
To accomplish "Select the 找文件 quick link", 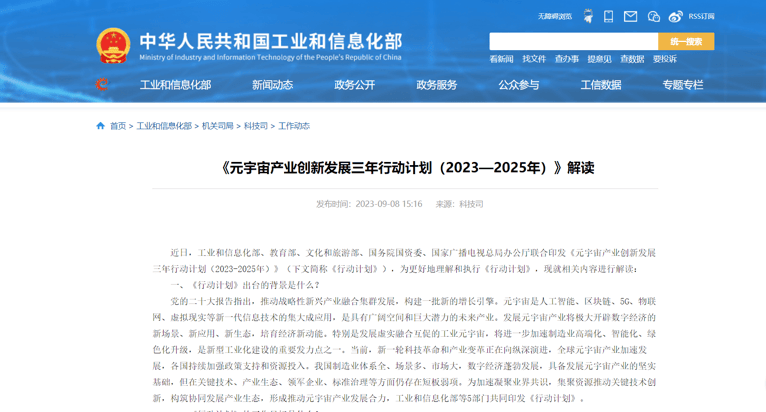I will click(x=534, y=59).
